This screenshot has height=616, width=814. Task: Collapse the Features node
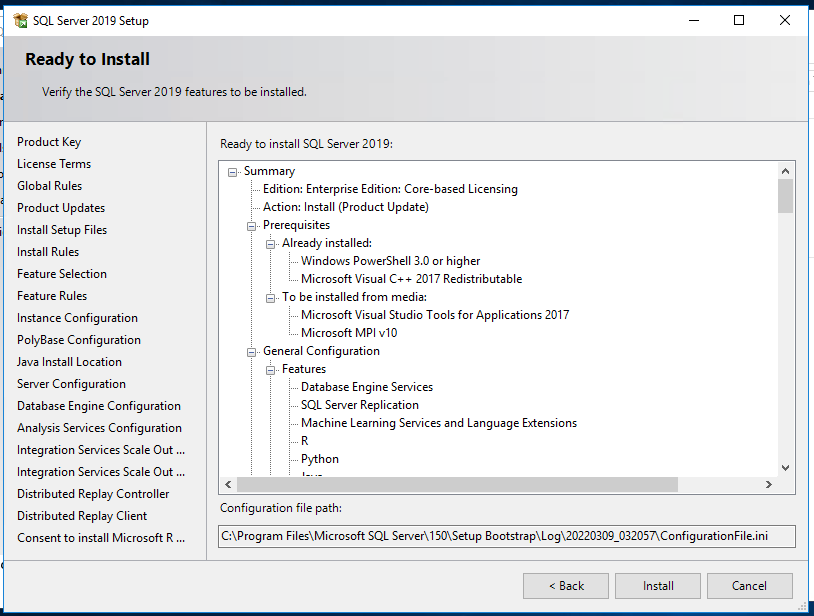tap(270, 370)
